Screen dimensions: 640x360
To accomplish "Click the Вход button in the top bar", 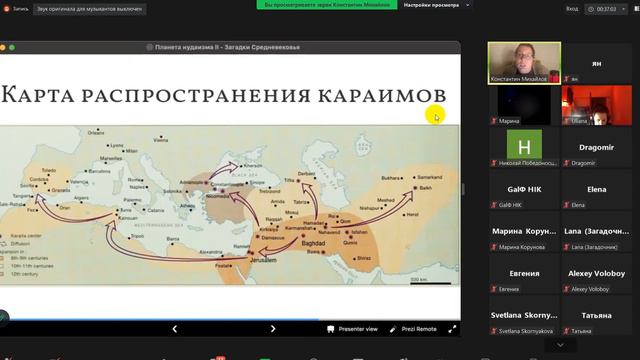I will click(572, 9).
